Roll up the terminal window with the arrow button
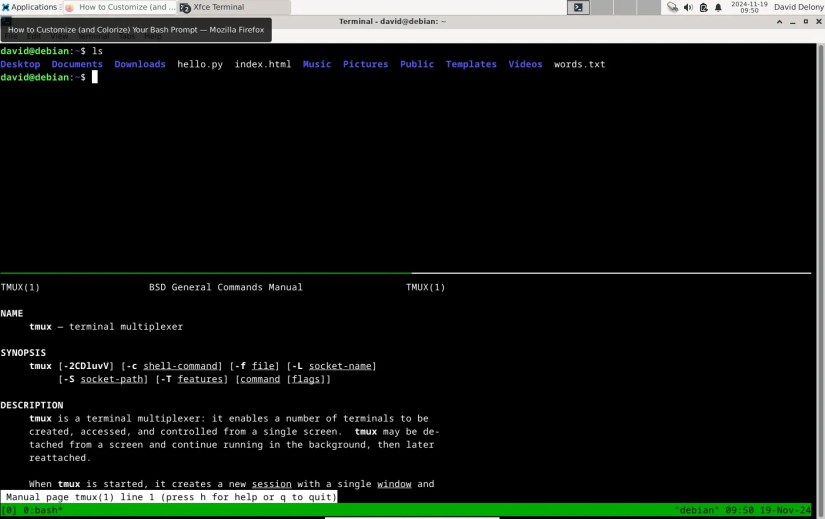The height and width of the screenshot is (519, 825). pyautogui.click(x=779, y=22)
